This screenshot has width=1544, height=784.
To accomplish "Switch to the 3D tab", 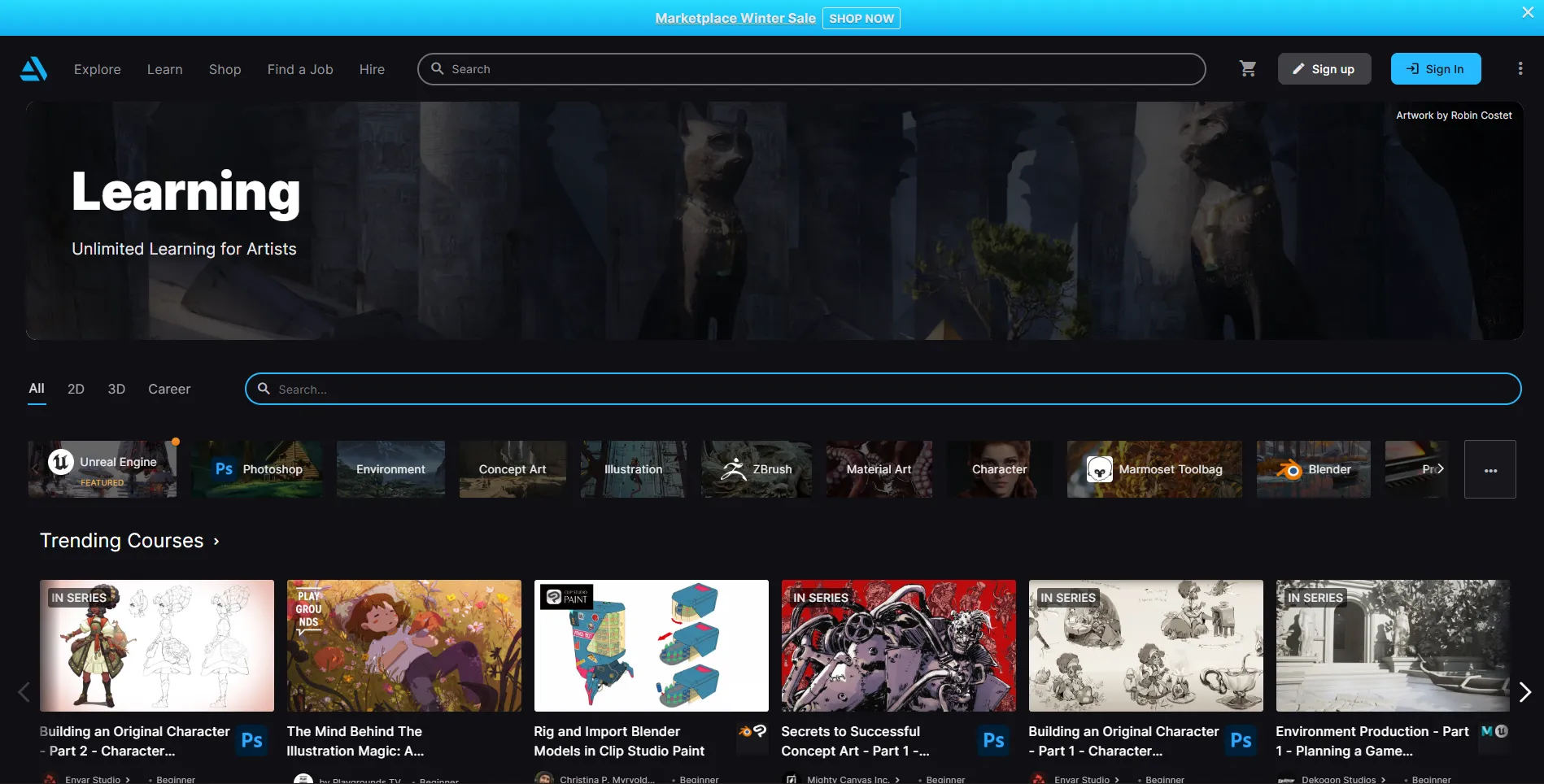I will tap(116, 390).
